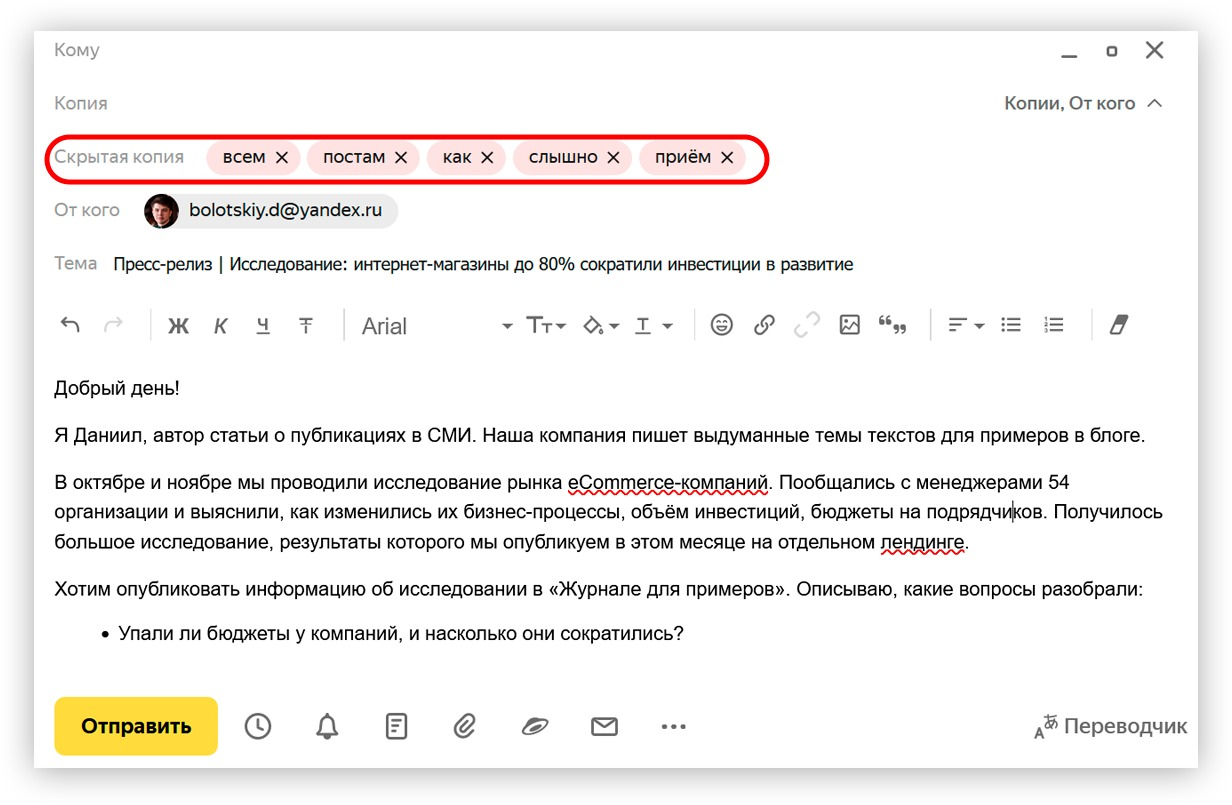Screen dimensions: 1232x805
Task: Apply quote formatting
Action: (892, 325)
